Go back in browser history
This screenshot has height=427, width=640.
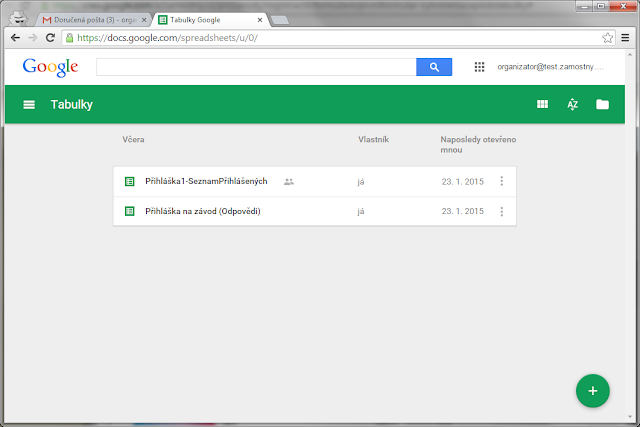pyautogui.click(x=16, y=38)
